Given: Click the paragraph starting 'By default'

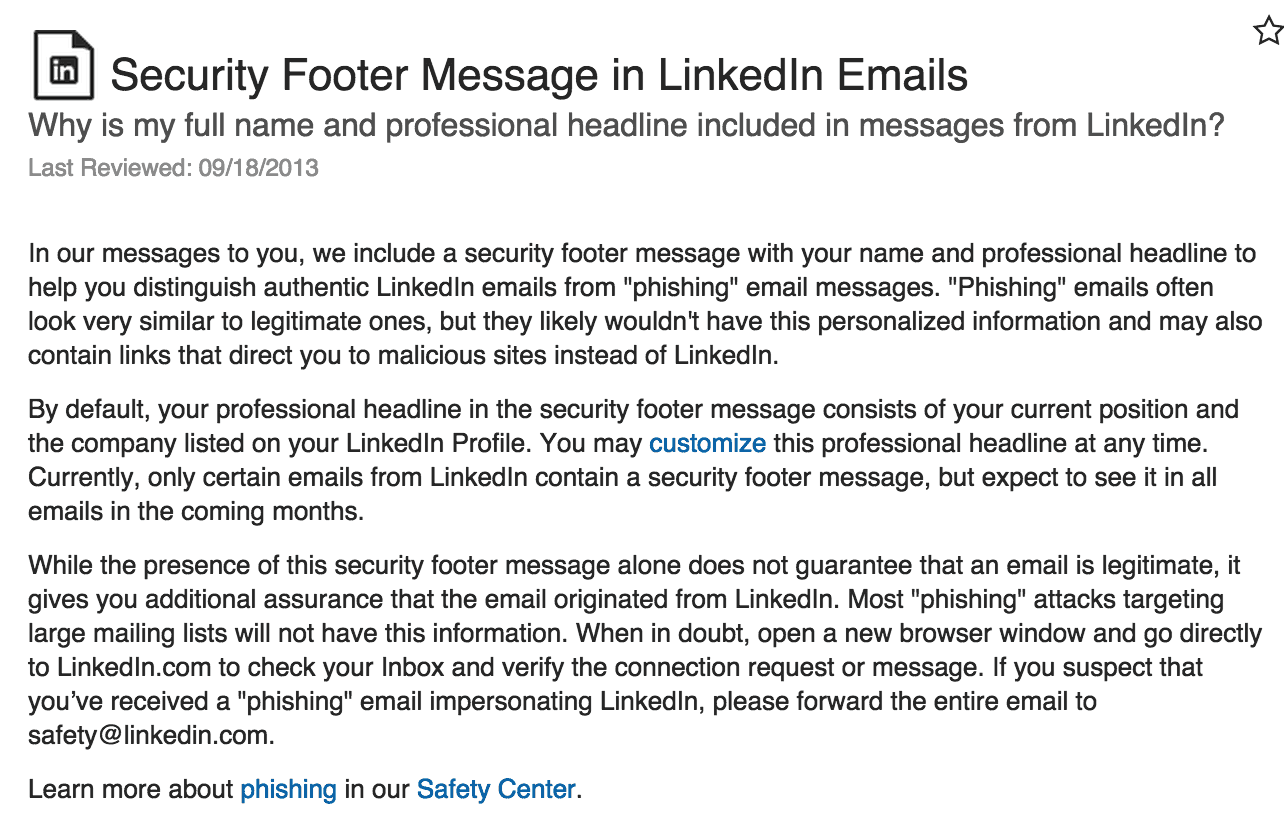Looking at the screenshot, I should pos(634,460).
